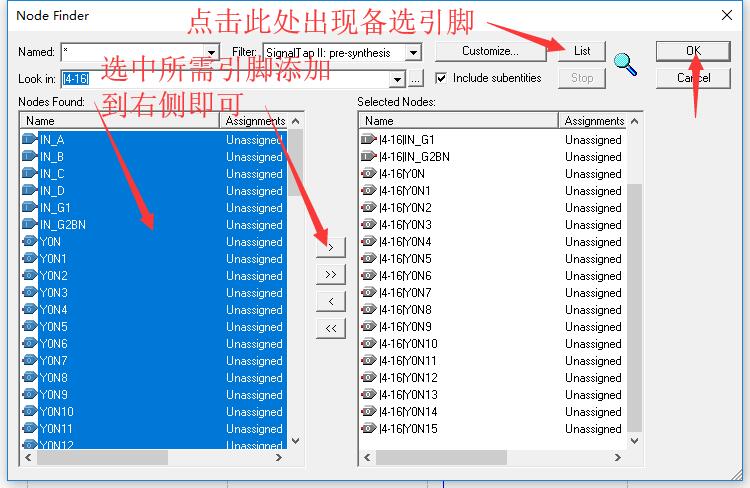Image resolution: width=750 pixels, height=488 pixels.
Task: Confirm with the OK button
Action: (x=693, y=51)
